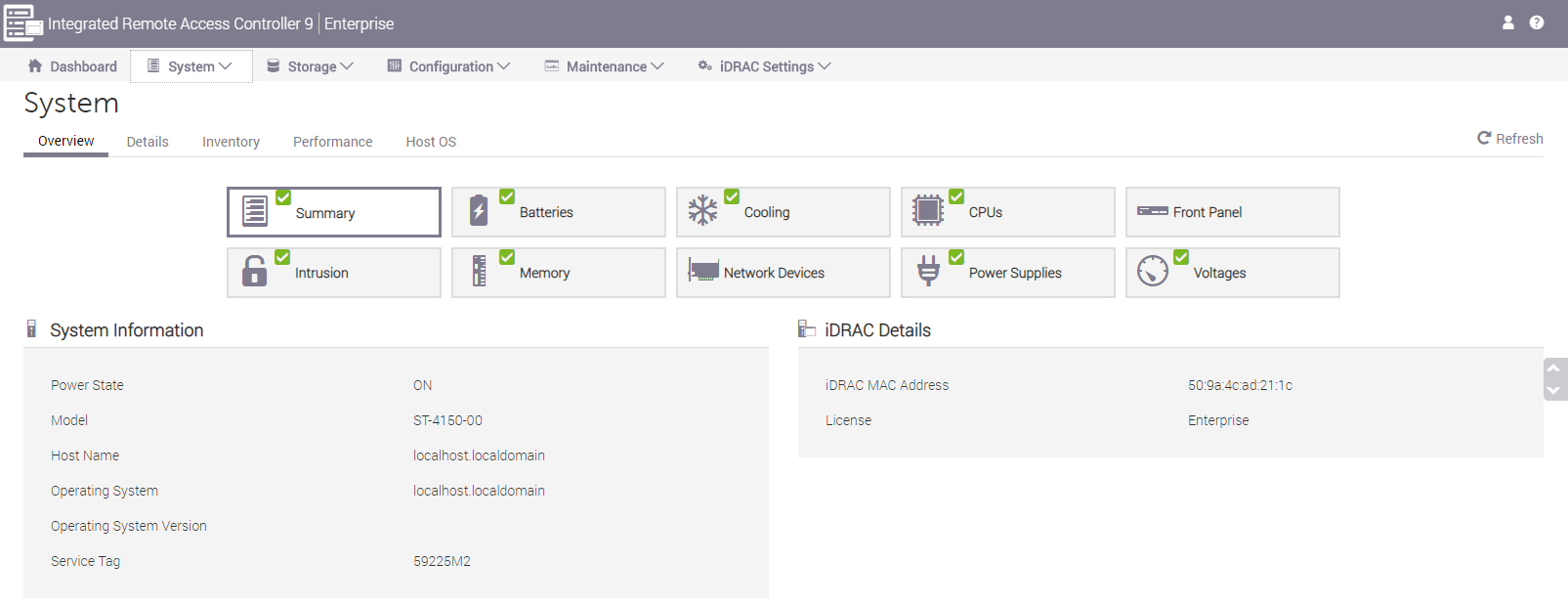Click the Cooling snowflake icon

click(x=702, y=210)
